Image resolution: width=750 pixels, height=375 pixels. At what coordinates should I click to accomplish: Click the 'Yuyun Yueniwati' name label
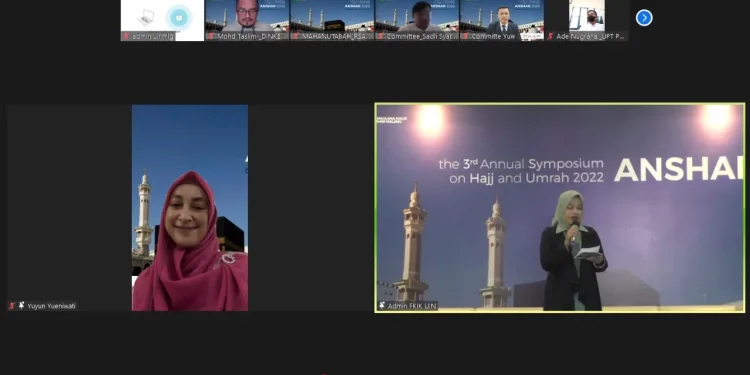[x=51, y=306]
